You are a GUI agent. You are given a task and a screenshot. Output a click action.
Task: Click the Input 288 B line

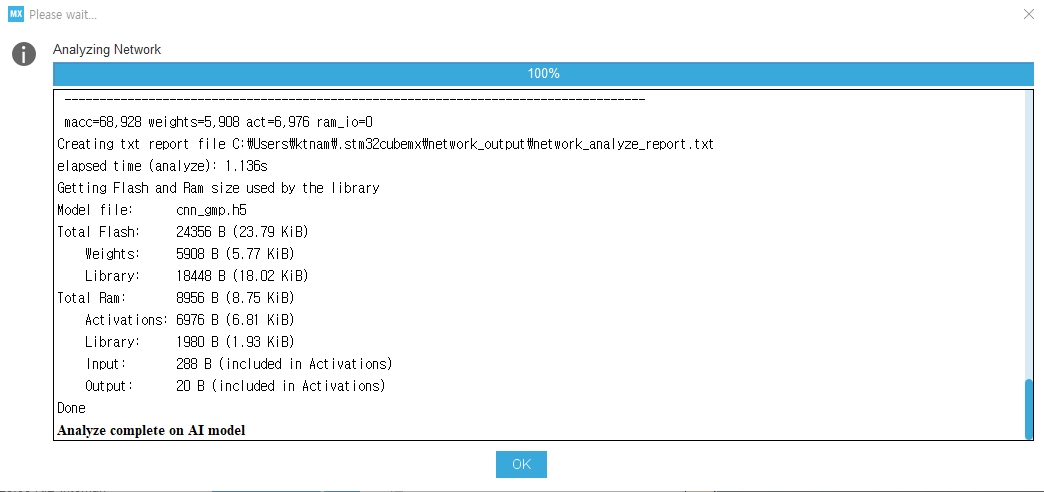click(x=238, y=364)
